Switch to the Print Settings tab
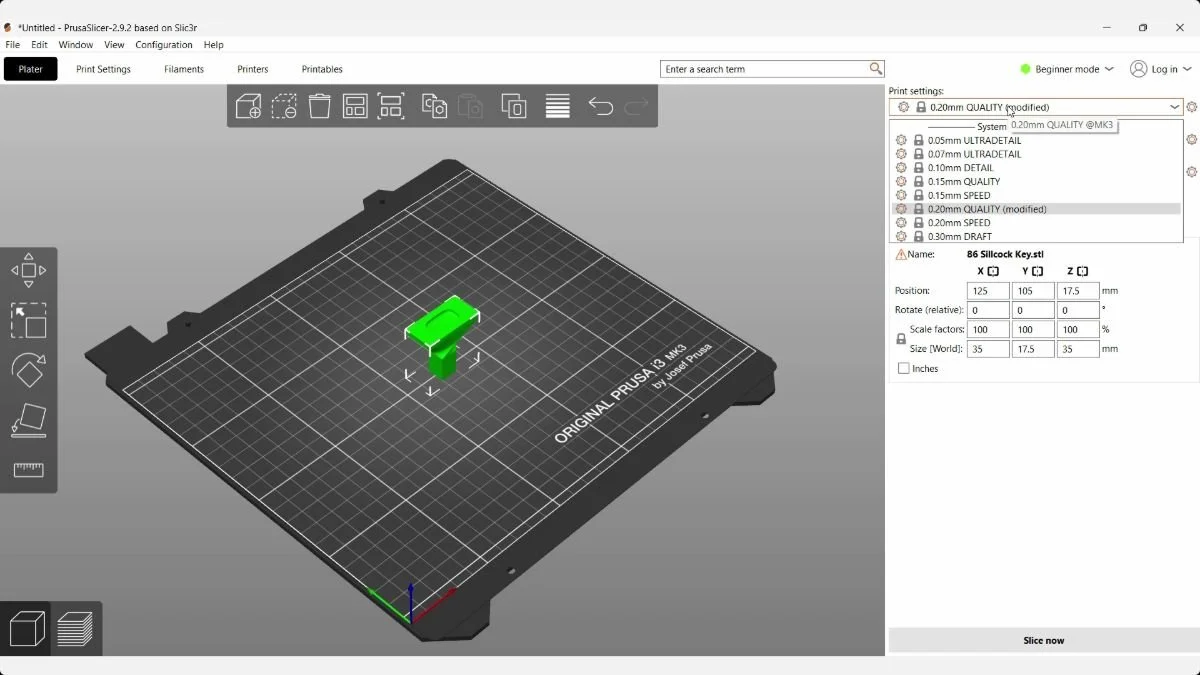 pyautogui.click(x=104, y=69)
